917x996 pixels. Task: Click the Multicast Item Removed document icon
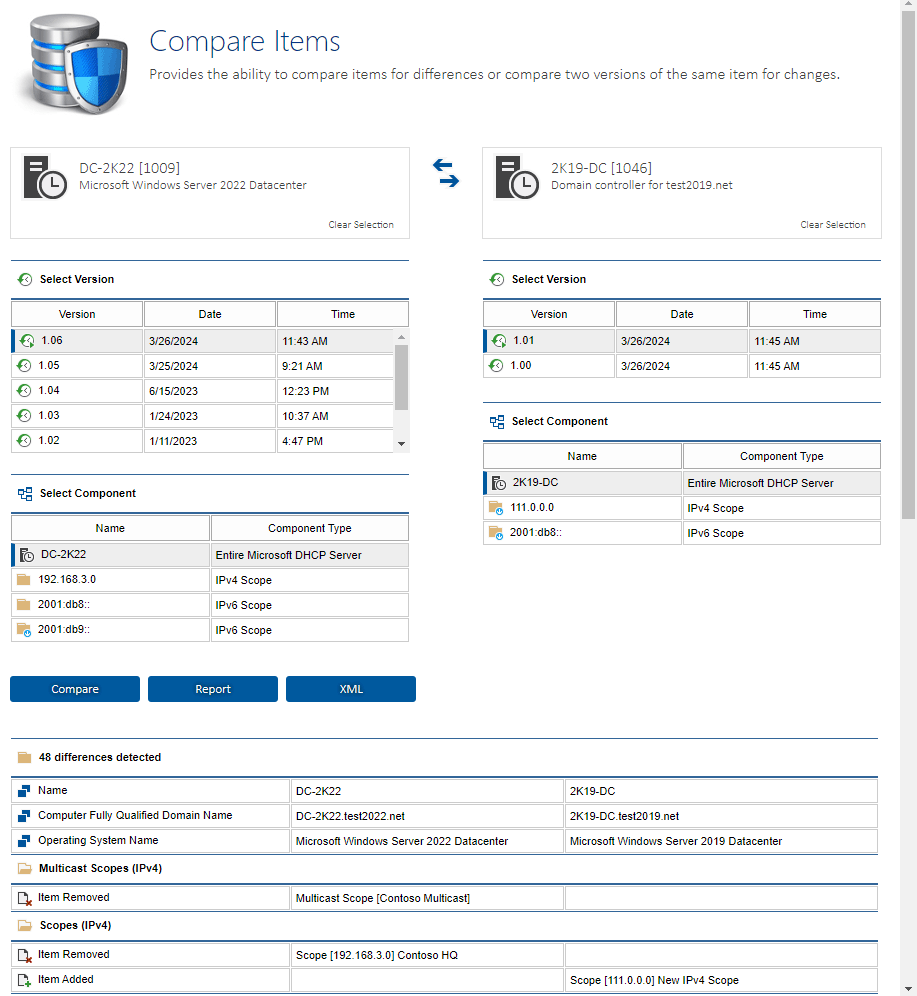25,898
